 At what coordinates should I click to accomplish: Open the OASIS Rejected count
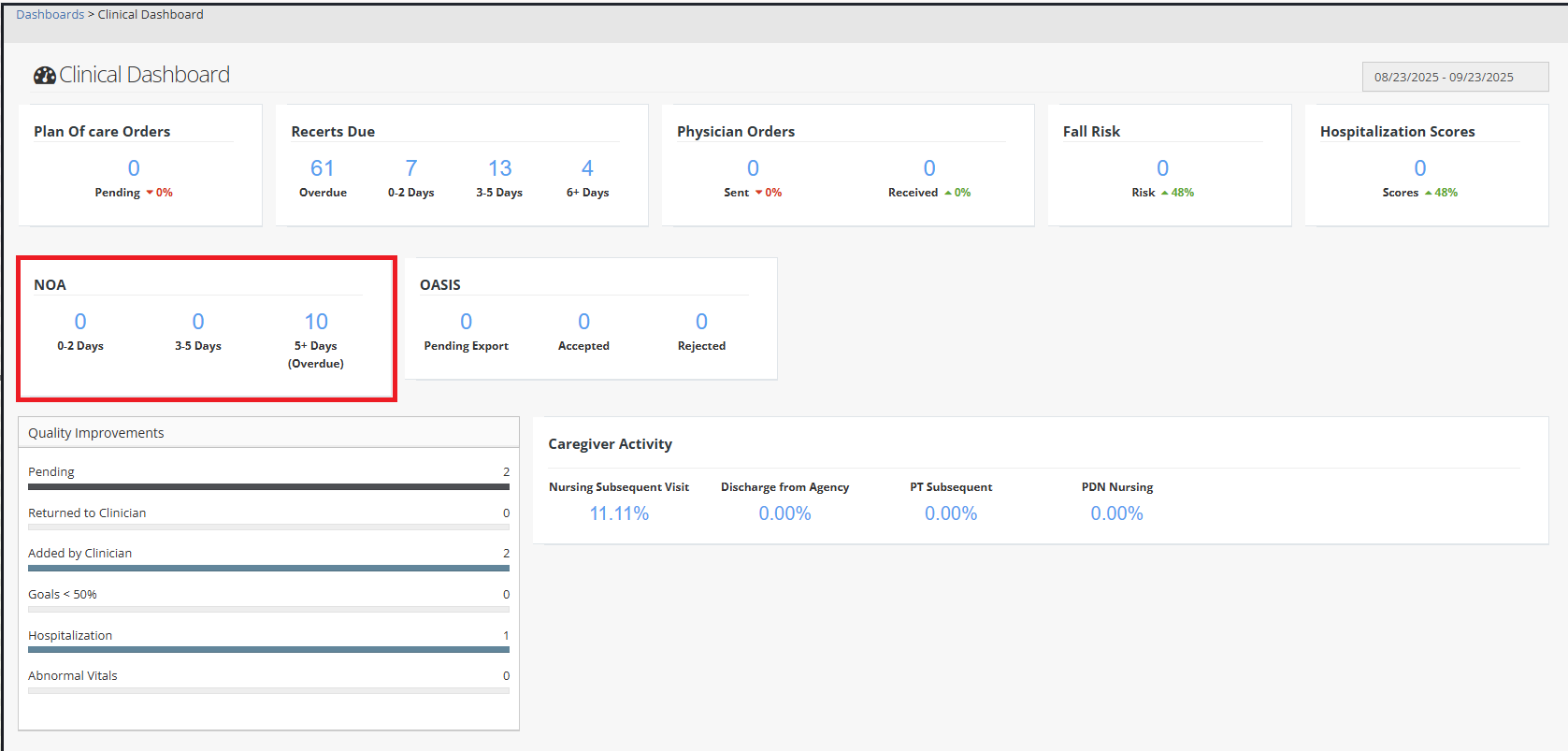click(701, 322)
